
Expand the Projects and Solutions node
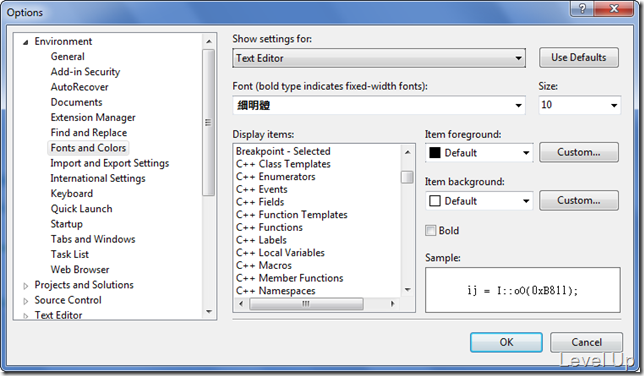pyautogui.click(x=25, y=286)
